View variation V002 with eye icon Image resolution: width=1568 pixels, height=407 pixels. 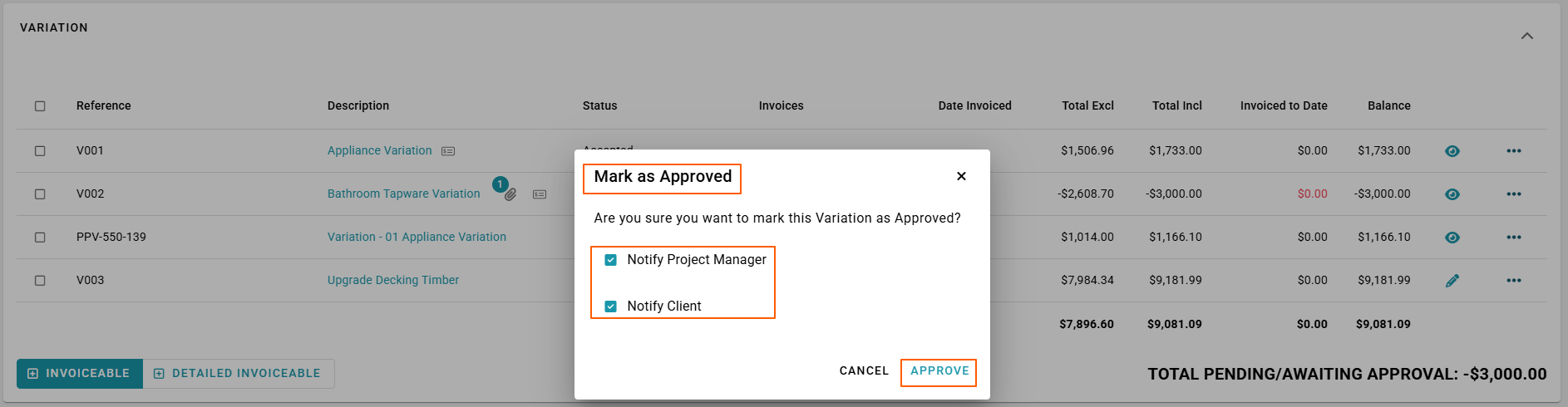point(1452,194)
